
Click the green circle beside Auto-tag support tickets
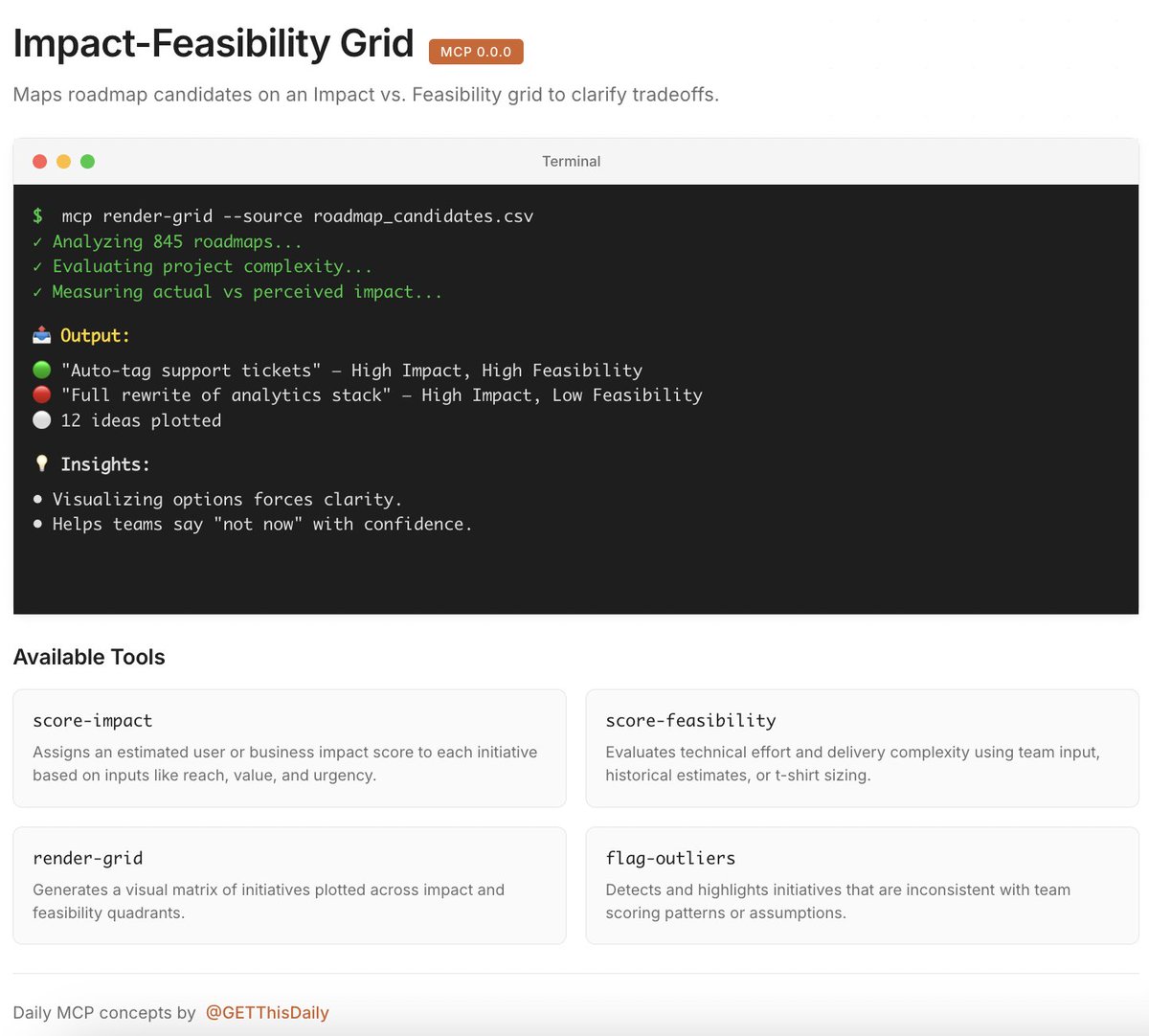click(41, 370)
